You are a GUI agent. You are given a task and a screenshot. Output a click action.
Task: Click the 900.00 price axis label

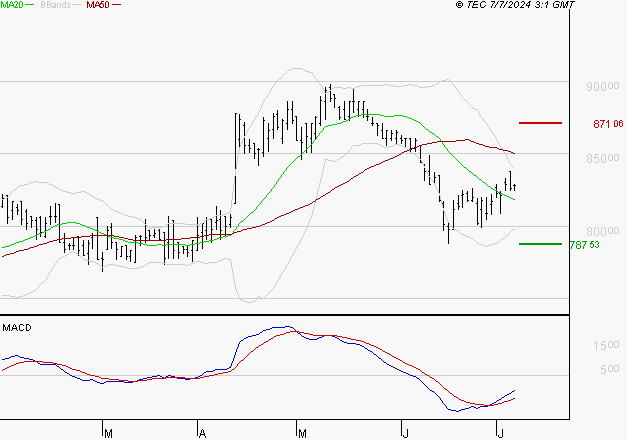point(603,86)
